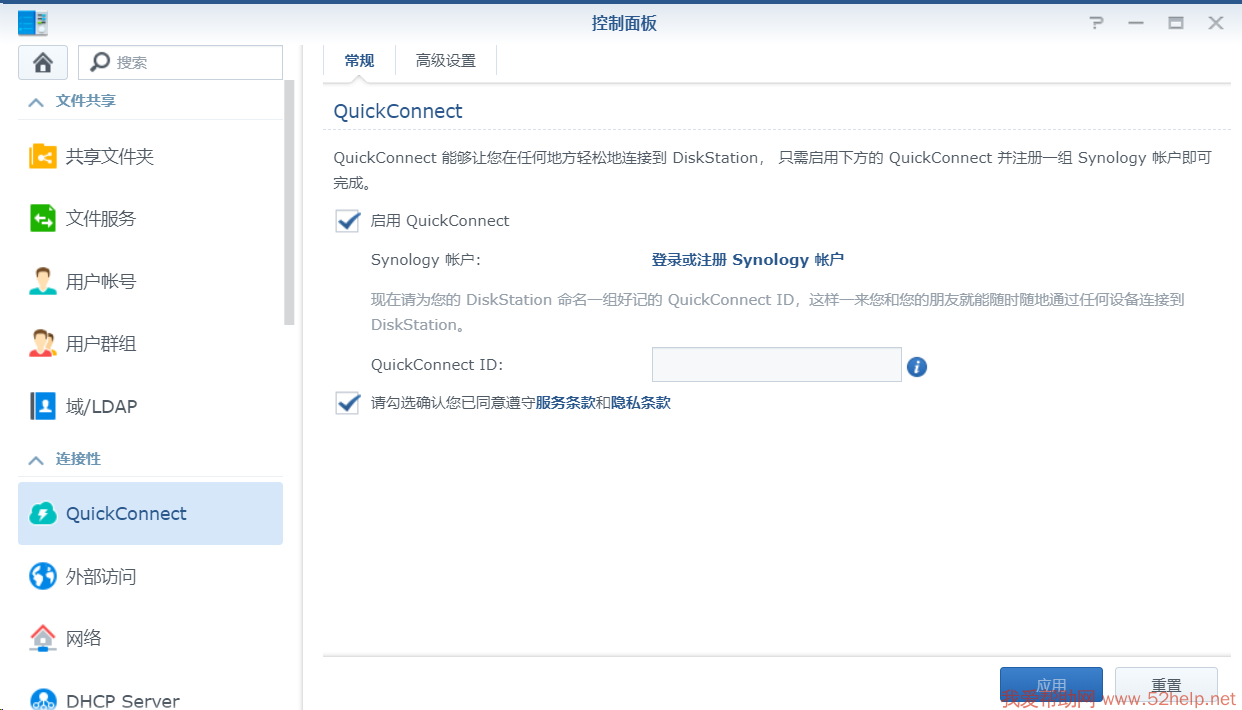Viewport: 1242px width, 710px height.
Task: Open 文件服务 file services icon
Action: pos(43,219)
